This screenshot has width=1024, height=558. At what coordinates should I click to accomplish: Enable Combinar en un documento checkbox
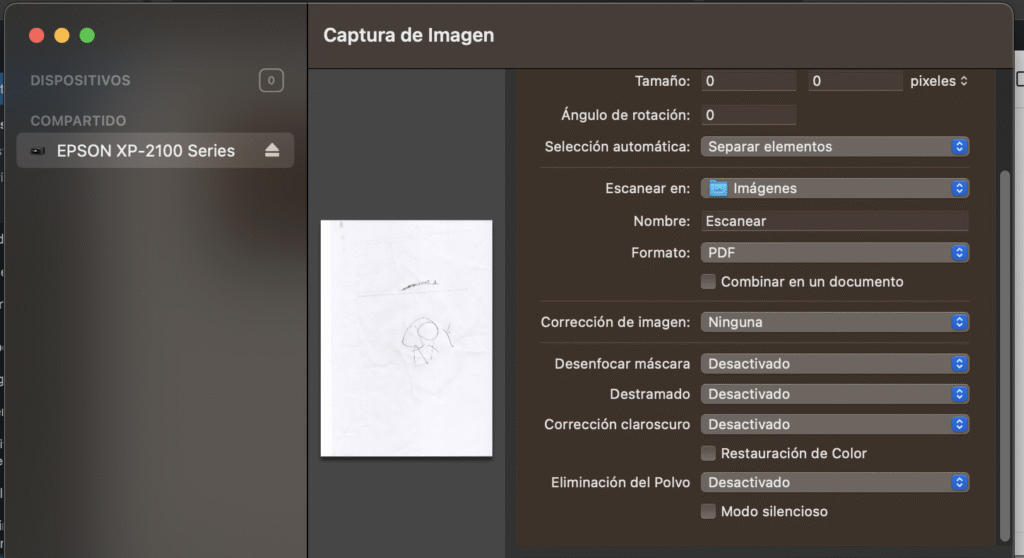pyautogui.click(x=708, y=282)
